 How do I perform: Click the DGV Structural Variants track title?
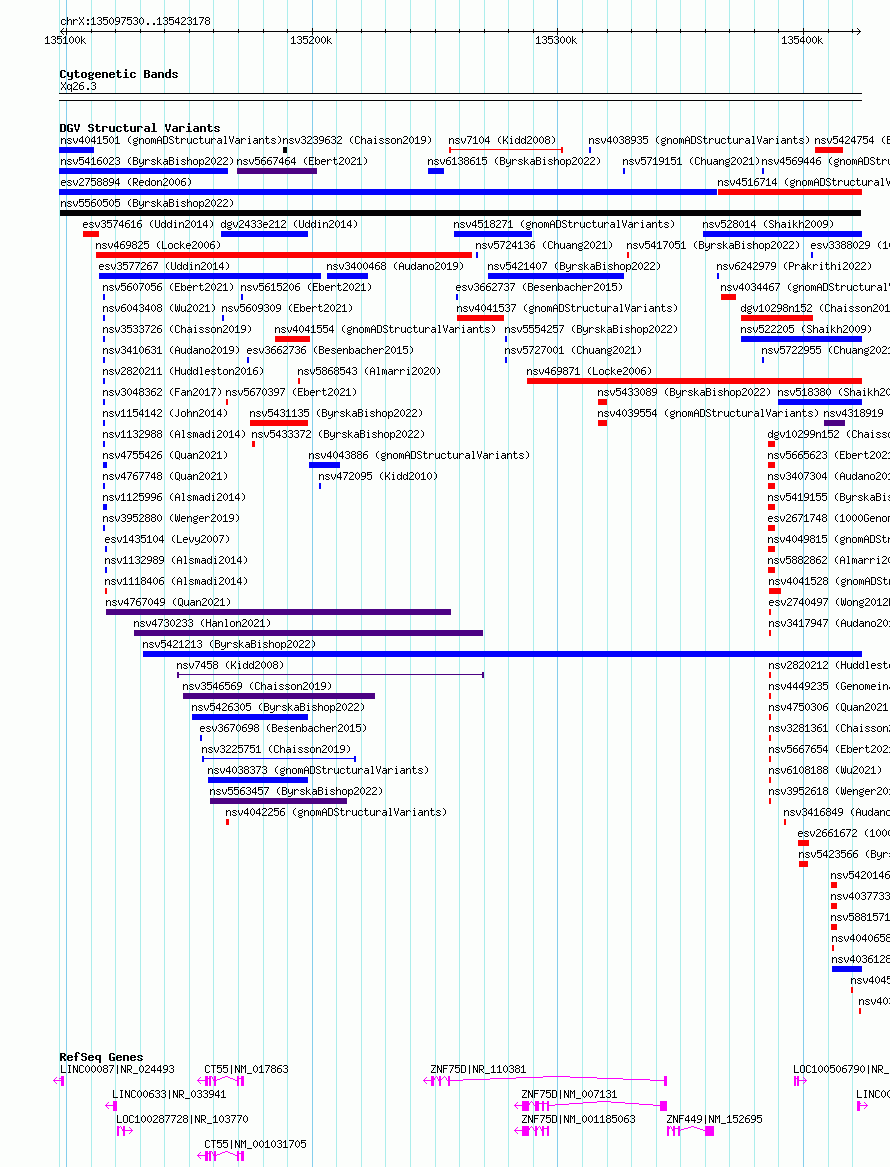(140, 128)
